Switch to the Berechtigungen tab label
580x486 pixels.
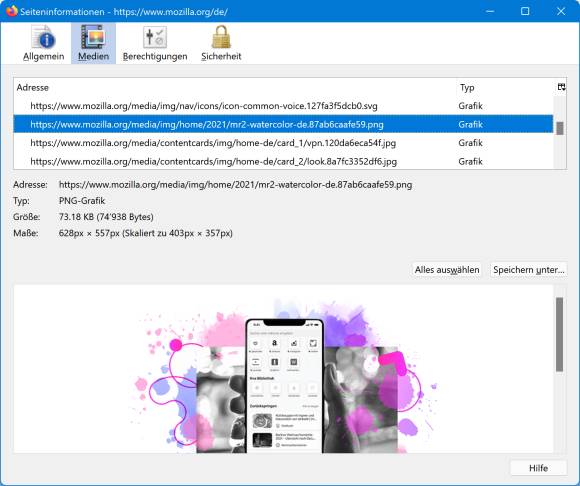pyautogui.click(x=155, y=57)
